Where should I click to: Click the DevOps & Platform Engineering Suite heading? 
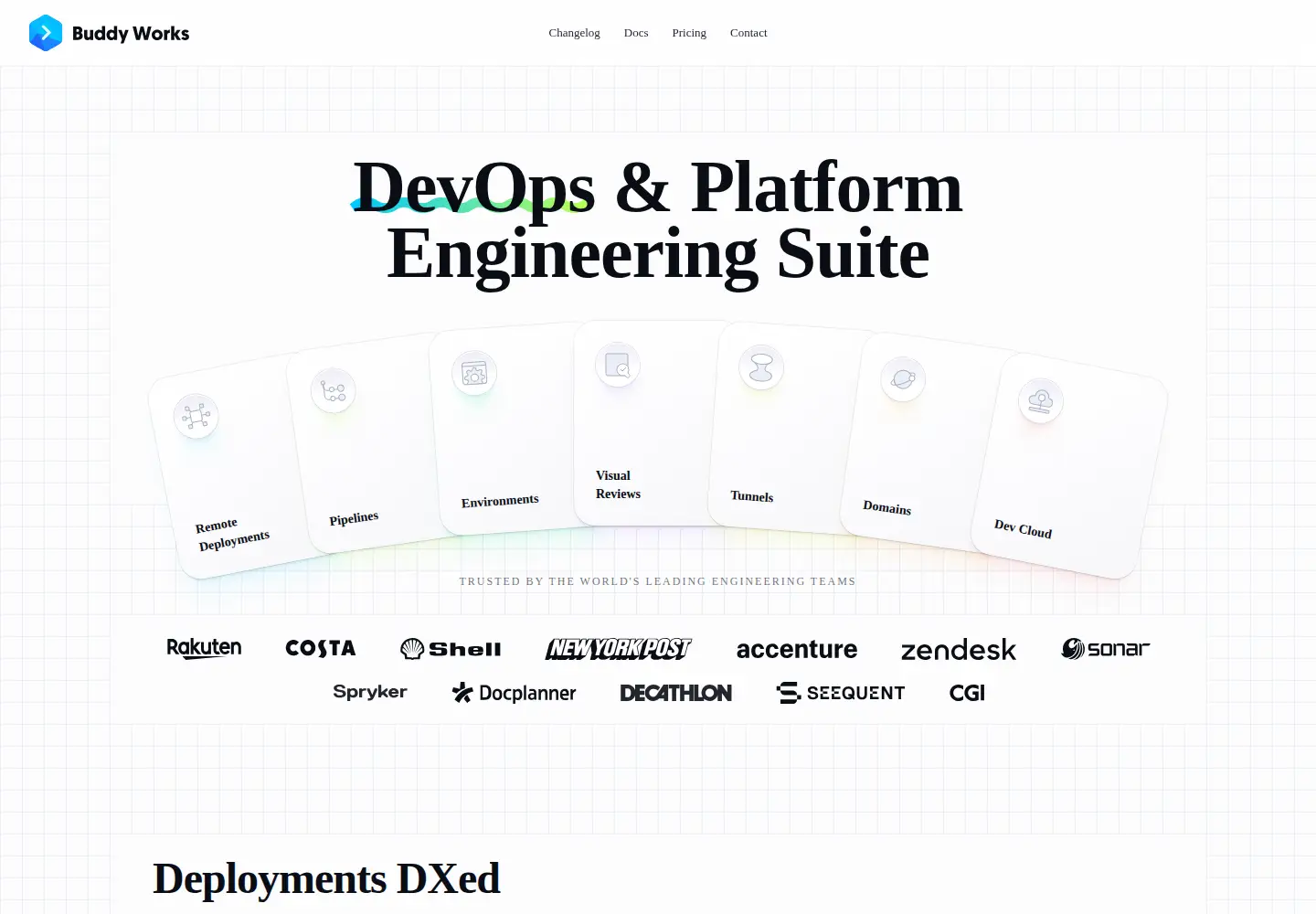tap(658, 220)
